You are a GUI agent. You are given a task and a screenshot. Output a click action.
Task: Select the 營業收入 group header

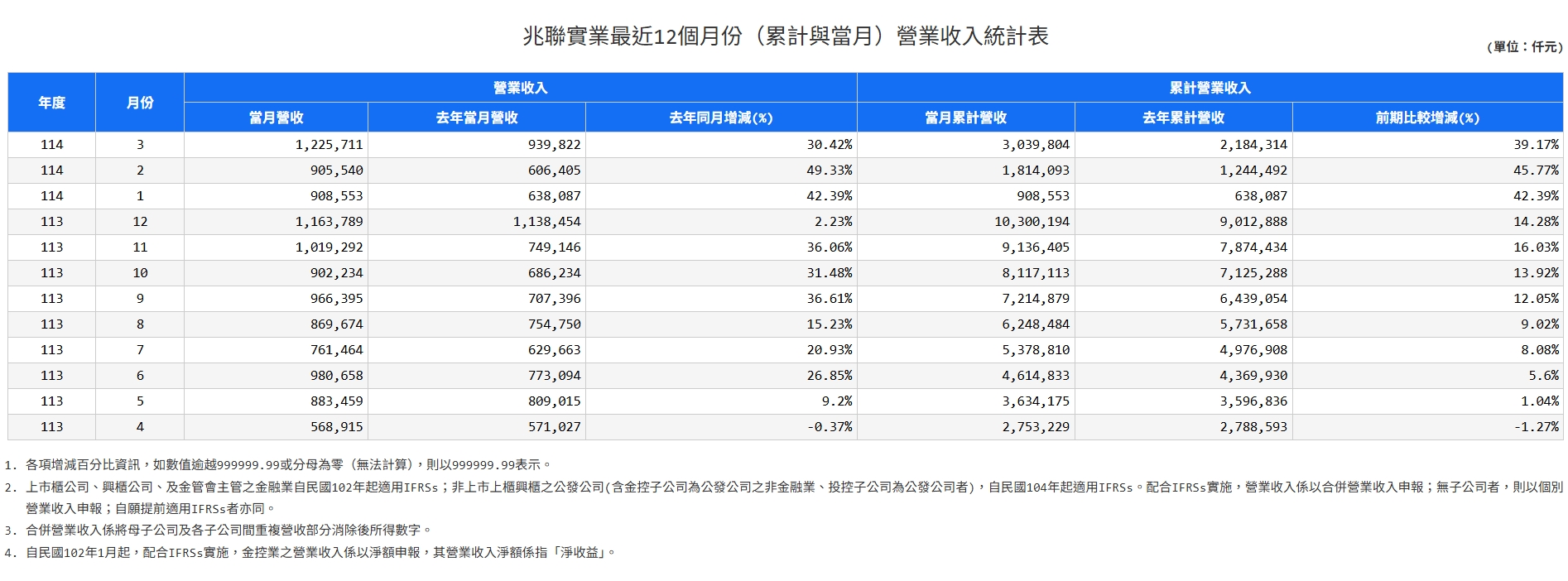(520, 88)
